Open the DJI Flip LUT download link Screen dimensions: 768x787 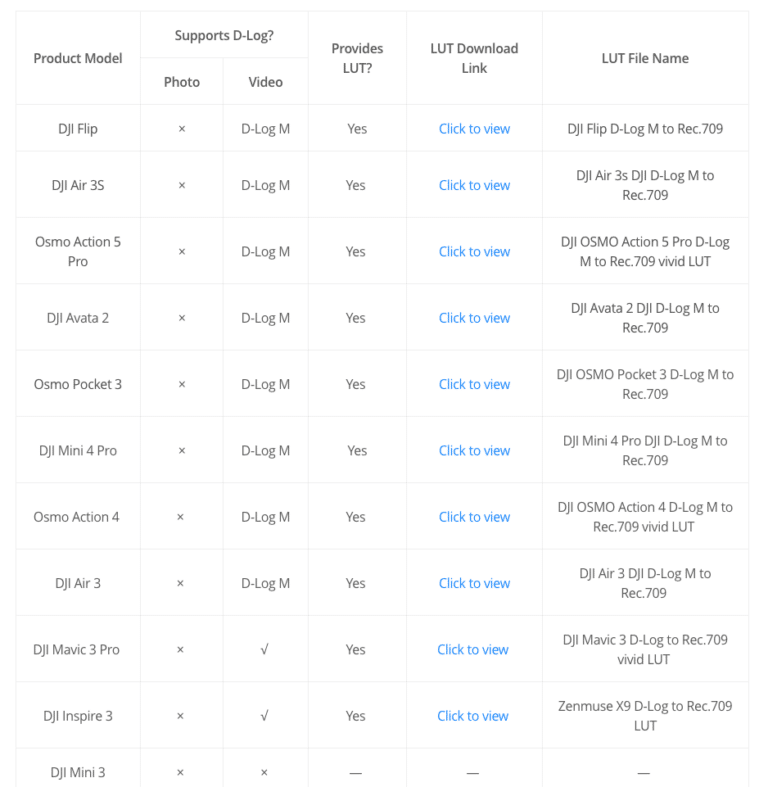coord(474,129)
